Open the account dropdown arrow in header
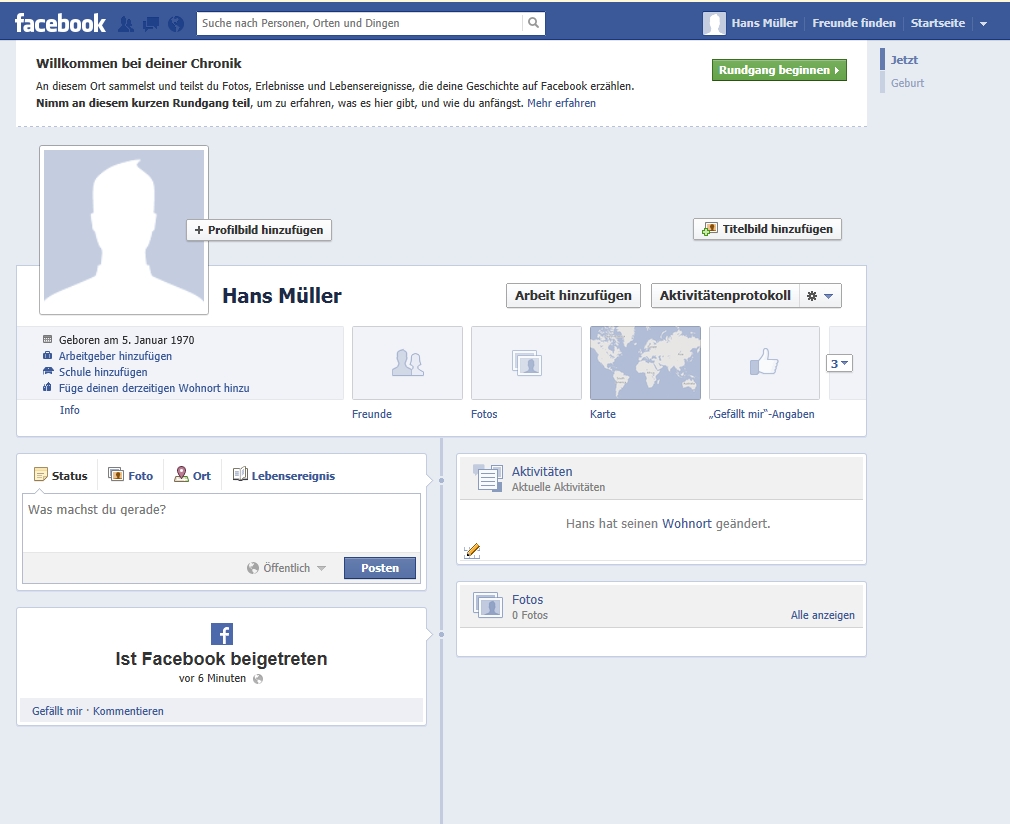 (x=984, y=24)
